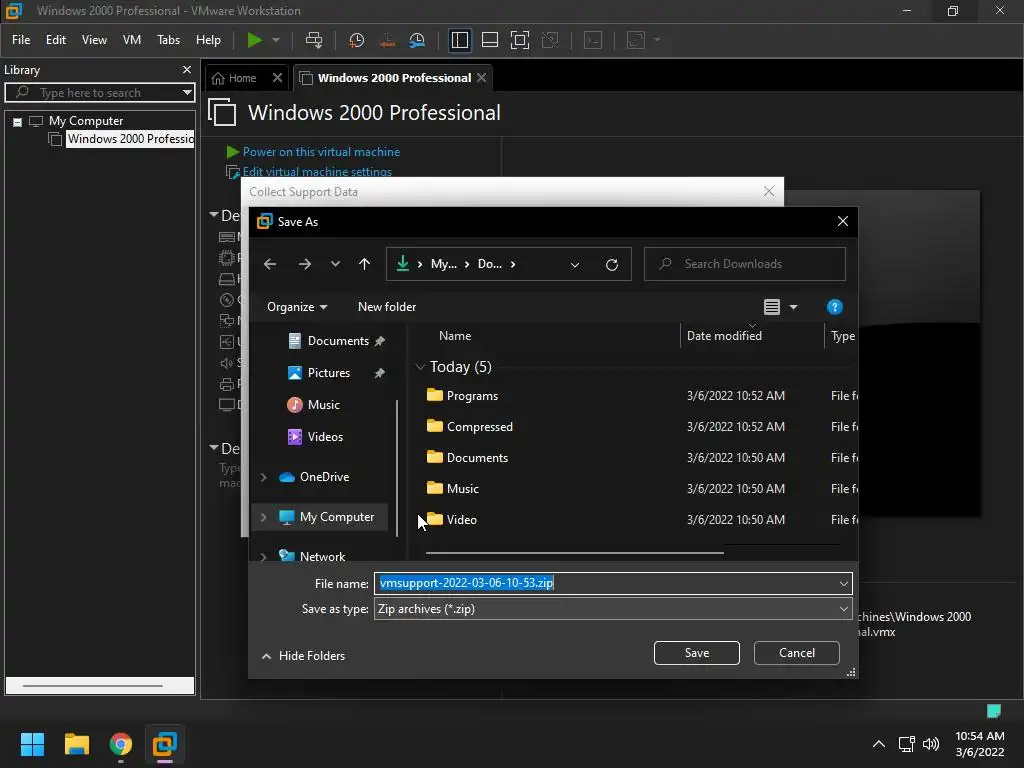Open the VM menu
Screen dimensions: 1024x768
pyautogui.click(x=132, y=40)
